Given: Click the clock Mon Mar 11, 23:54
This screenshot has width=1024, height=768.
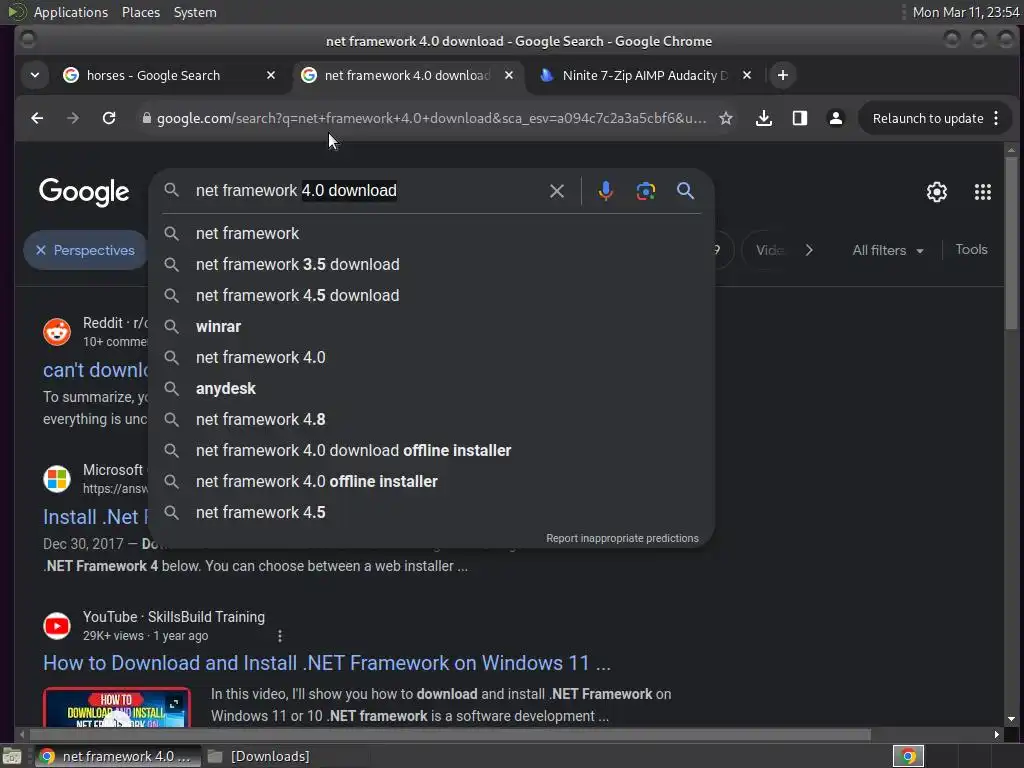Looking at the screenshot, I should coord(966,12).
